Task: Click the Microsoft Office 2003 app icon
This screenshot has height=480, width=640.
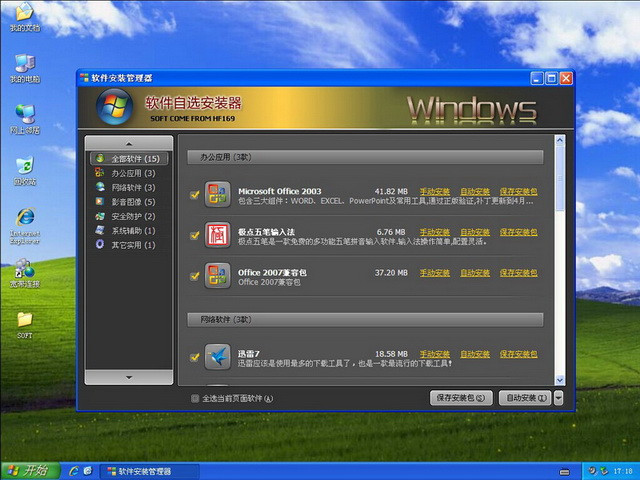Action: tap(218, 194)
